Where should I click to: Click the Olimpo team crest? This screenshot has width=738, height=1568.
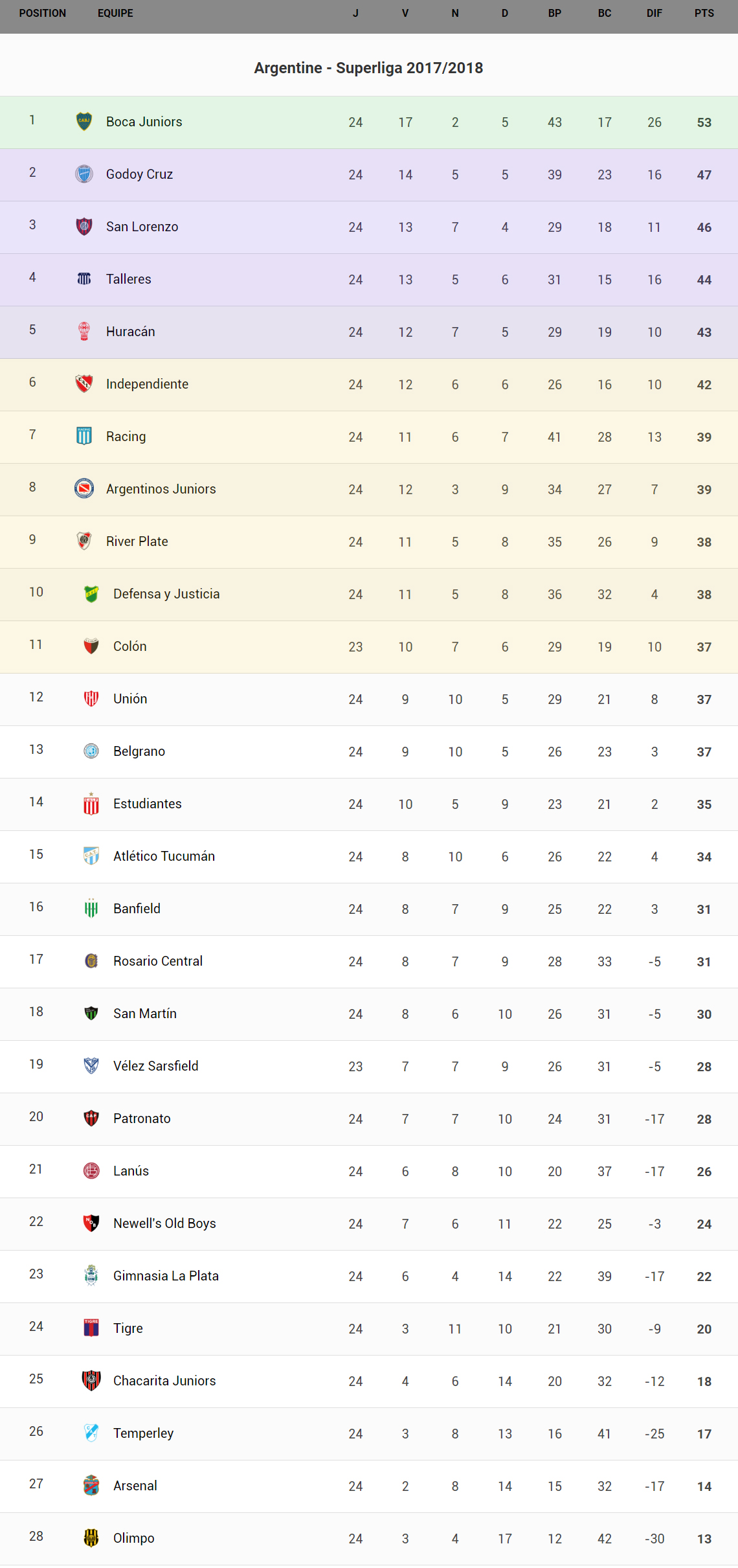91,1538
